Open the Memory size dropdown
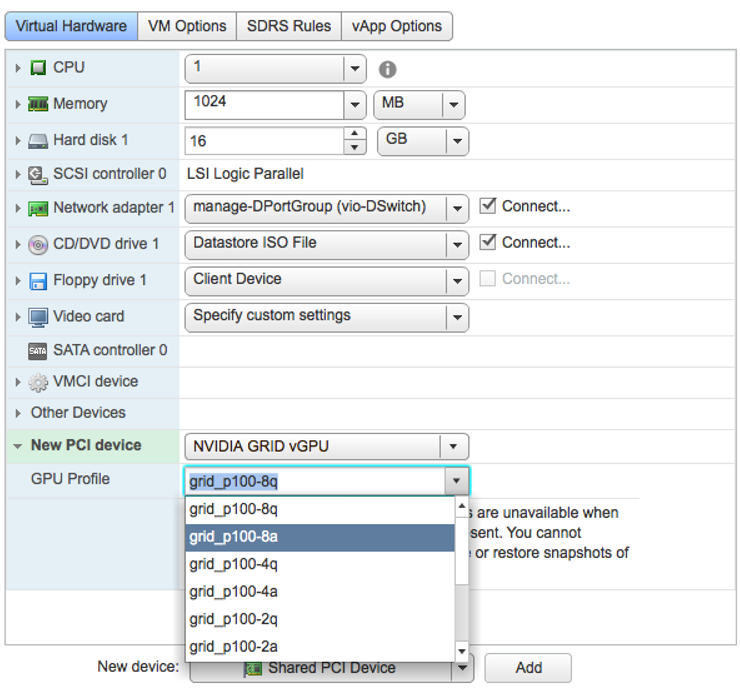The height and width of the screenshot is (689, 740). pyautogui.click(x=355, y=105)
